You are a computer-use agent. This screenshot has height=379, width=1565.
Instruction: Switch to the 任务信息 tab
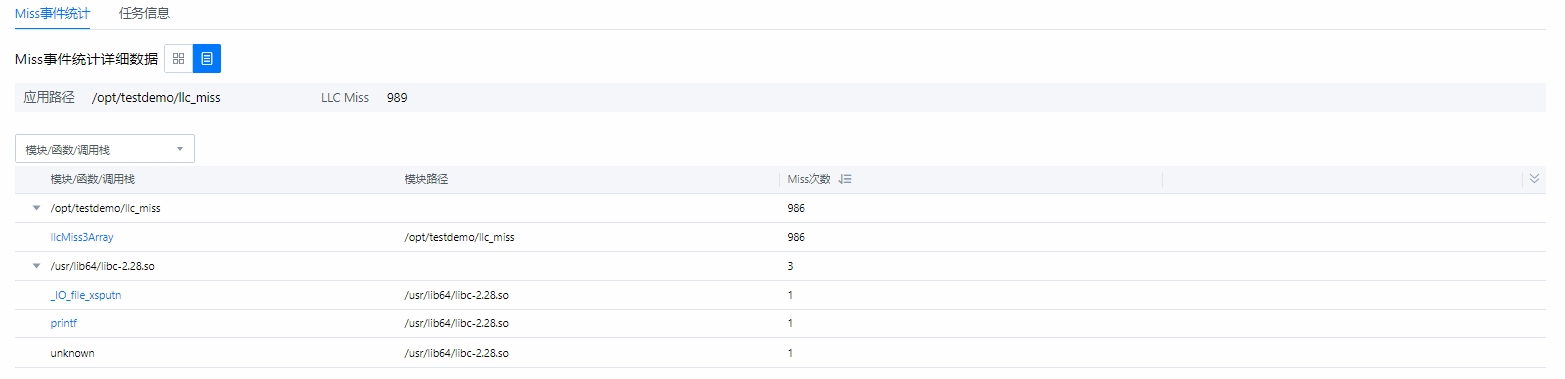point(144,13)
